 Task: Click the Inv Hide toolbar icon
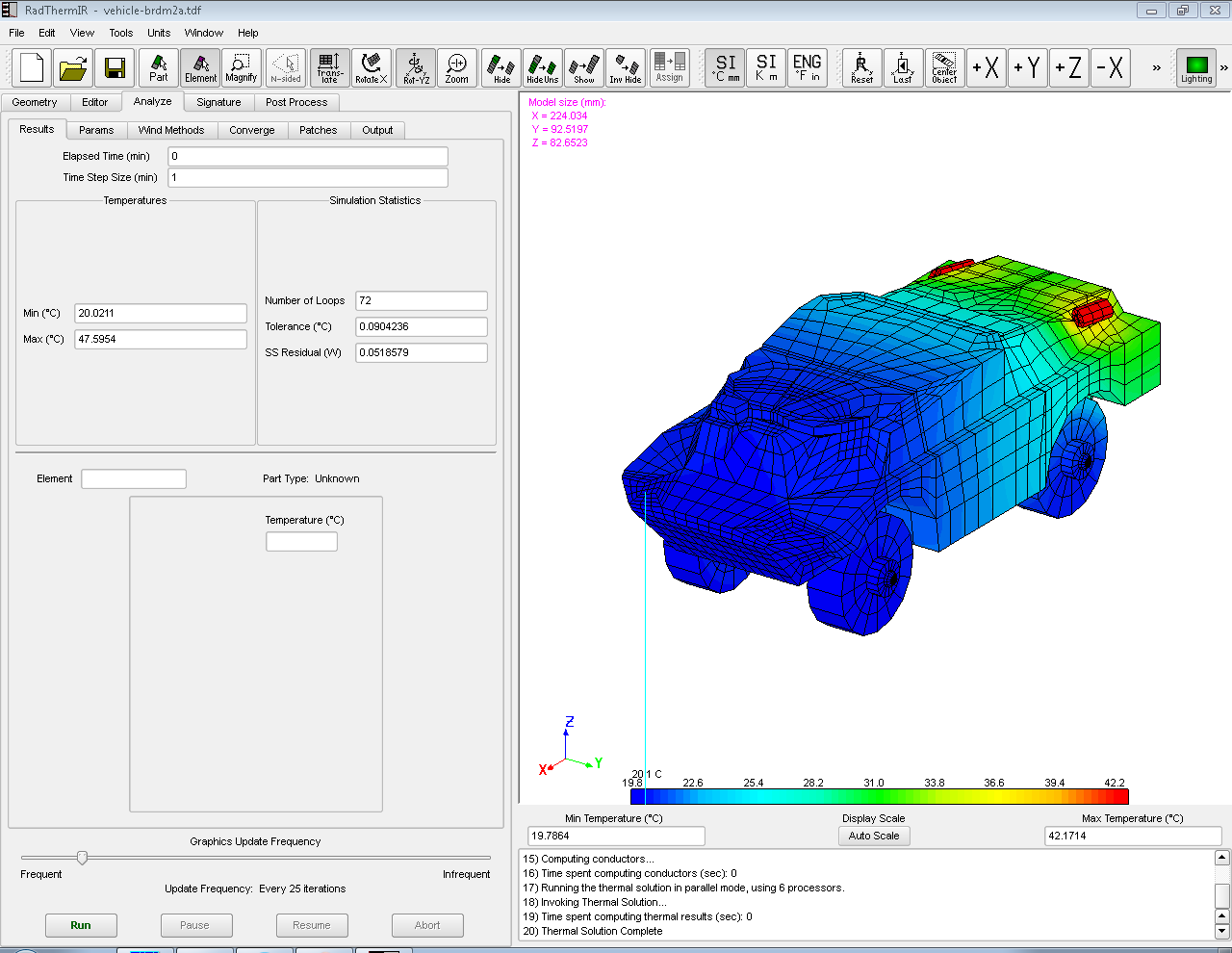coord(626,68)
